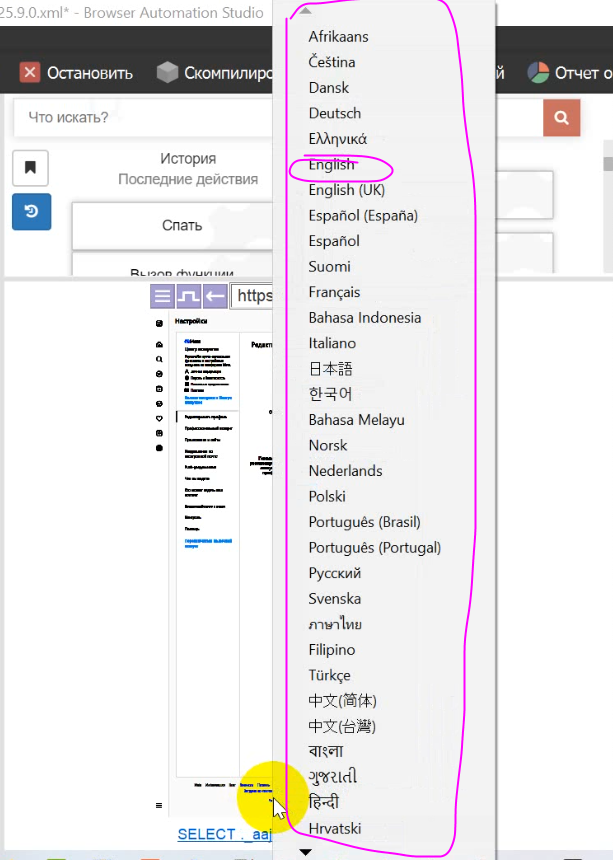613x860 pixels.
Task: Click the Спать action button
Action: point(181,225)
